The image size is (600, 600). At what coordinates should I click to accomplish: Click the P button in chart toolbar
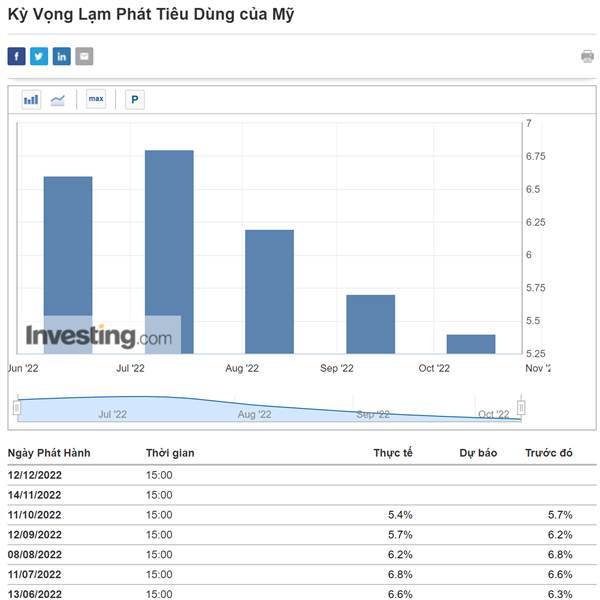pos(134,99)
